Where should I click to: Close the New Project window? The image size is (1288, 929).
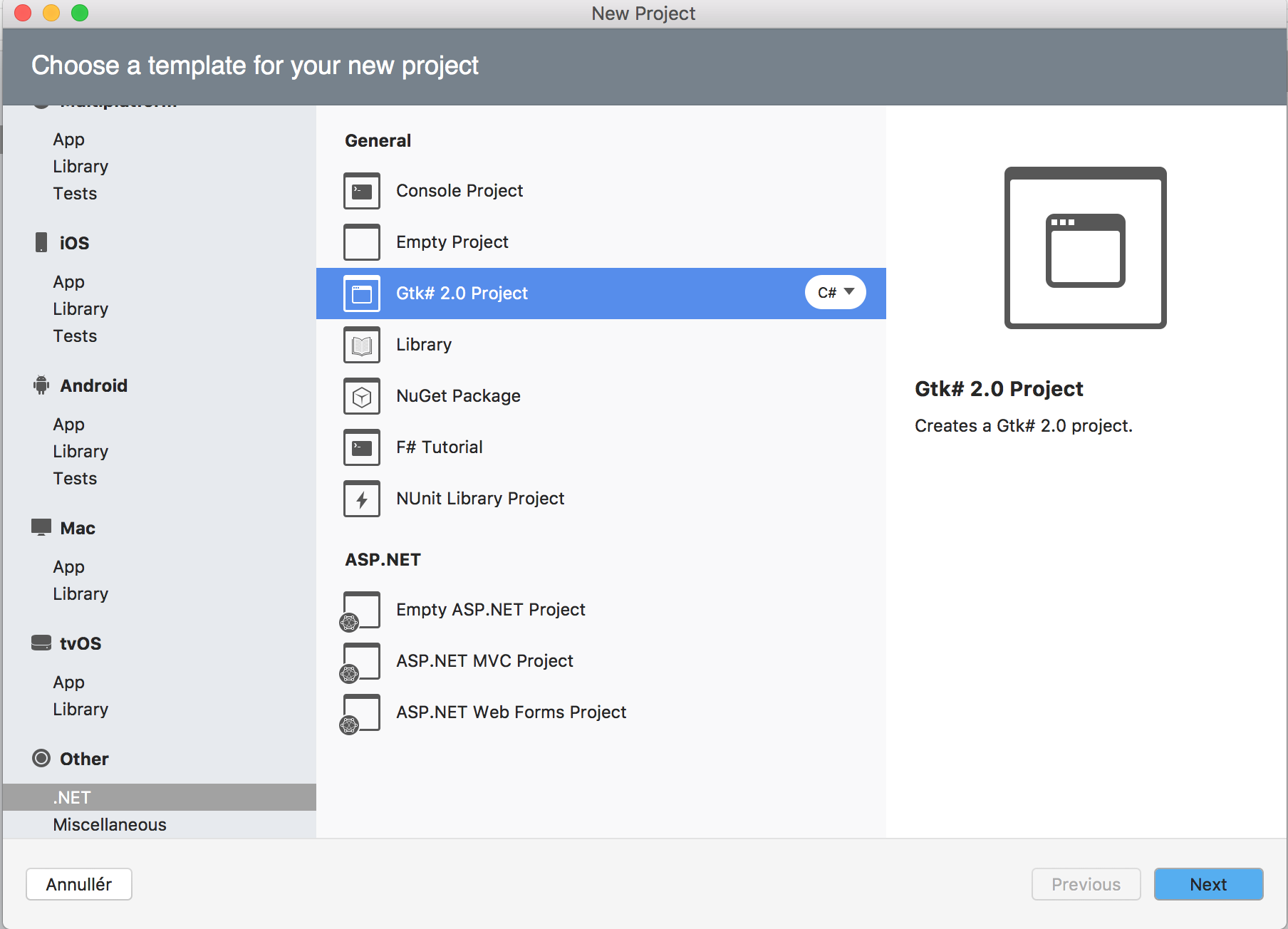(23, 13)
